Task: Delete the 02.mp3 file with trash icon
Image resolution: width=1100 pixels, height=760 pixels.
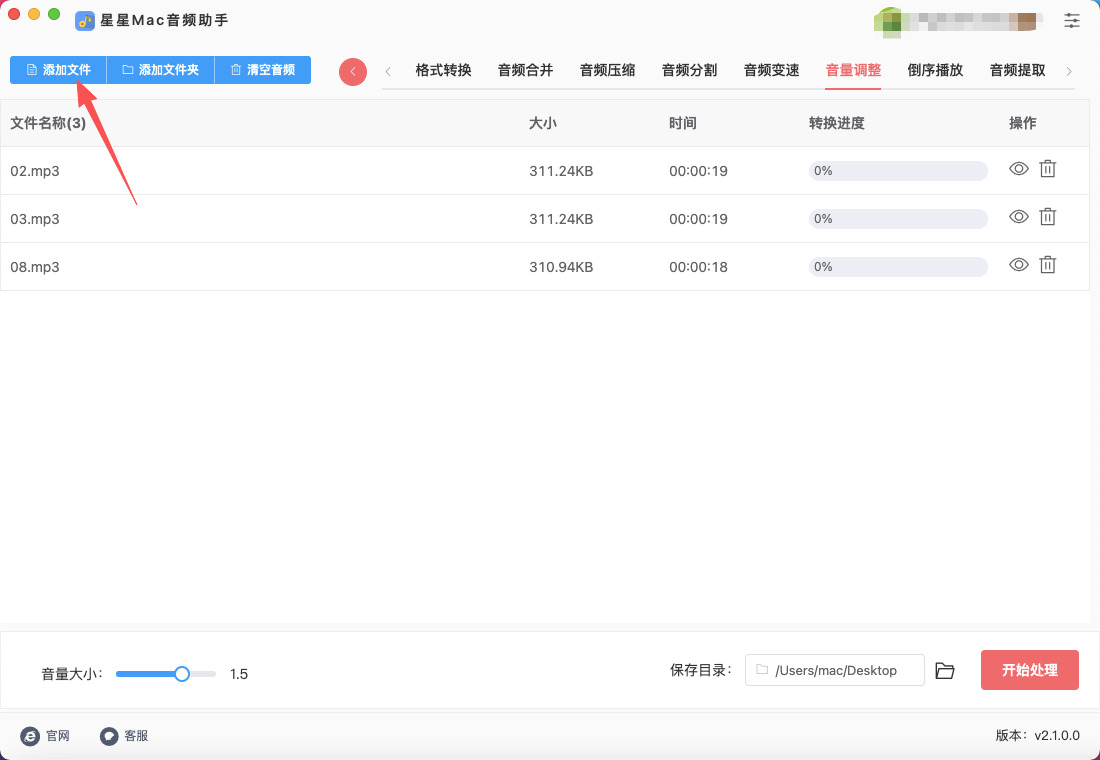Action: tap(1047, 169)
